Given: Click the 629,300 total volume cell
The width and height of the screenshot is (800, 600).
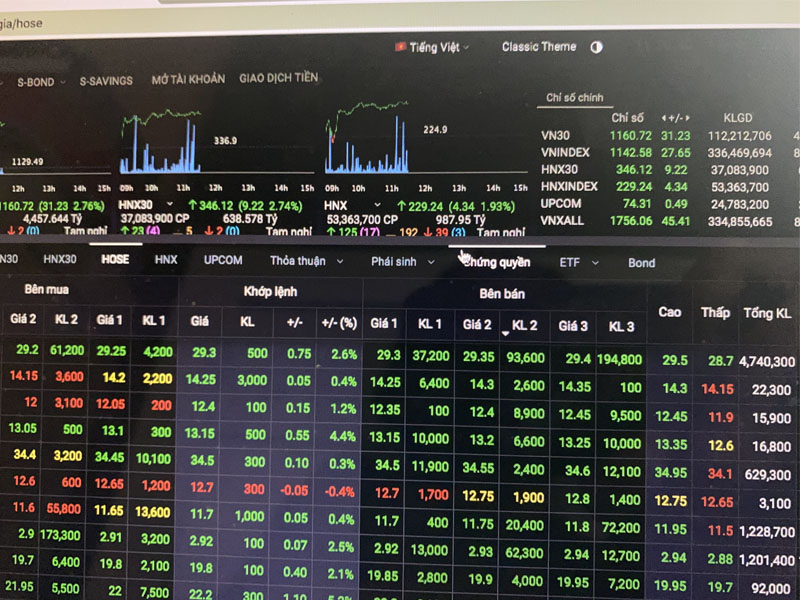Looking at the screenshot, I should click(x=767, y=475).
